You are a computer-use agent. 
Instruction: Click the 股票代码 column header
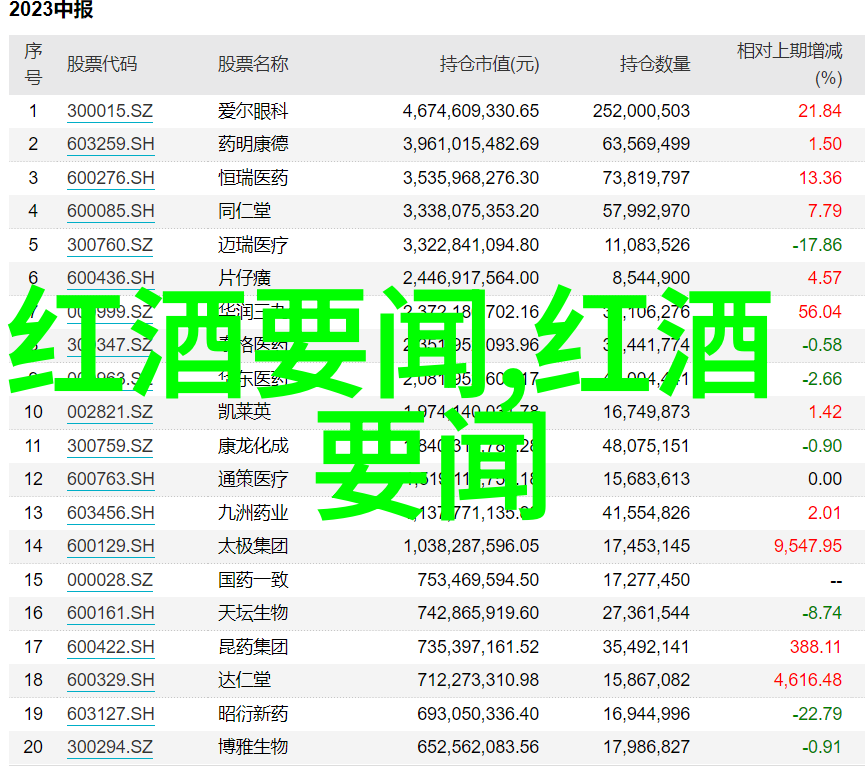pyautogui.click(x=102, y=65)
